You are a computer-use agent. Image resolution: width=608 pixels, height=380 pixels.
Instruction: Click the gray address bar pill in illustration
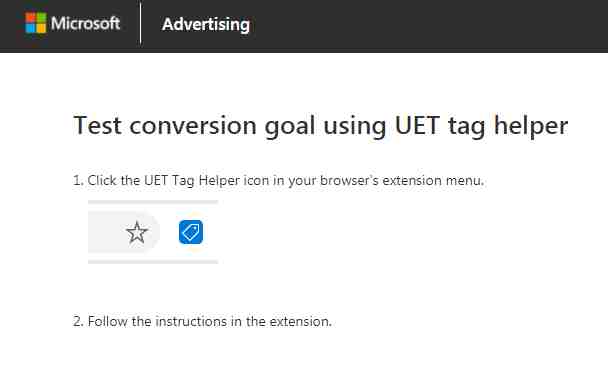click(x=124, y=232)
